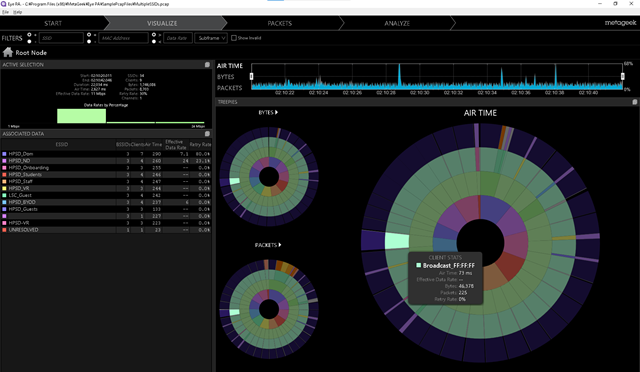Click the HPSD_BYOD color square
The height and width of the screenshot is (372, 640).
4,202
